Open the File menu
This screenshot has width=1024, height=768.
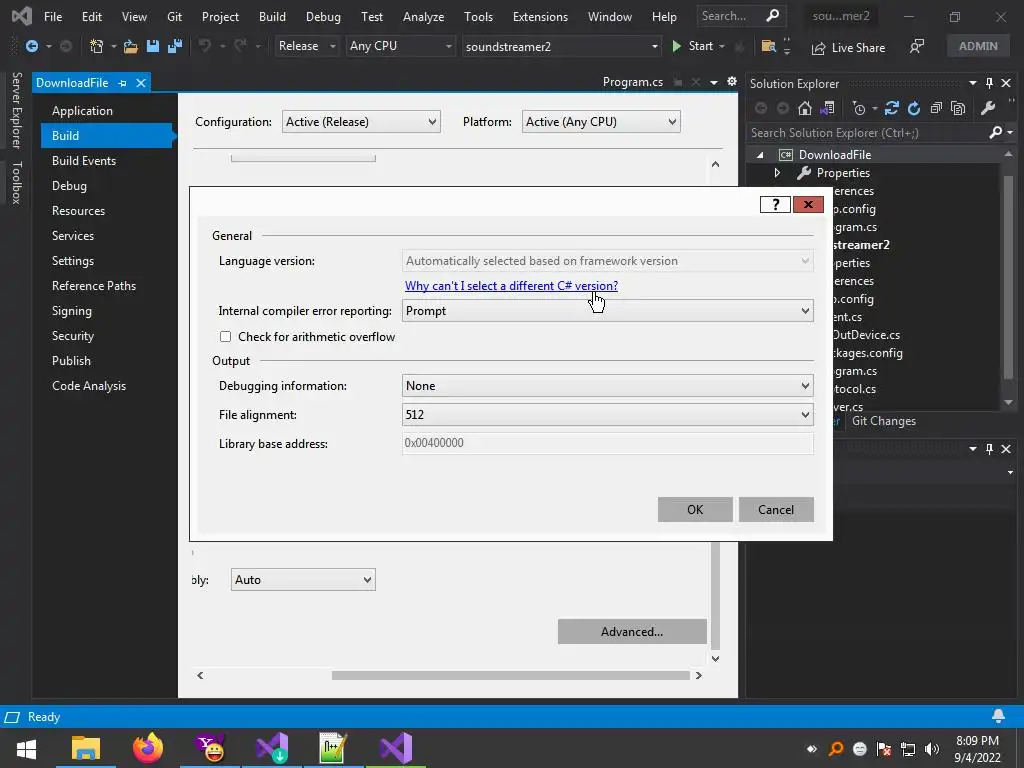[x=53, y=17]
